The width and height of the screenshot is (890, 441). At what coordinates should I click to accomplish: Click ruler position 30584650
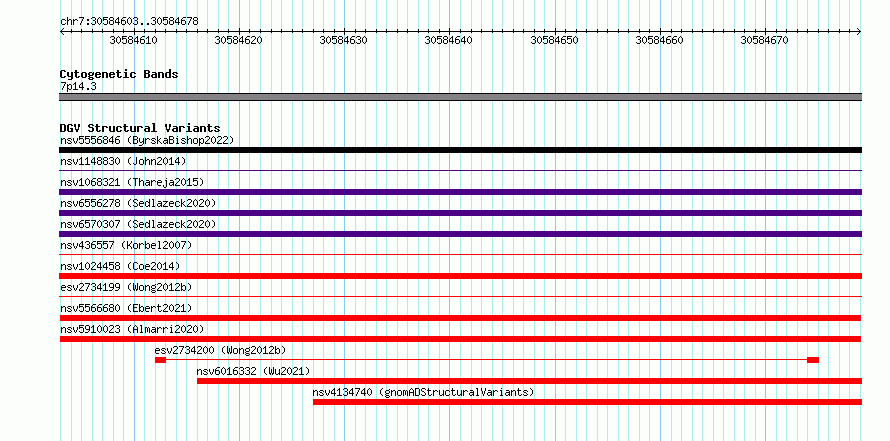(555, 40)
